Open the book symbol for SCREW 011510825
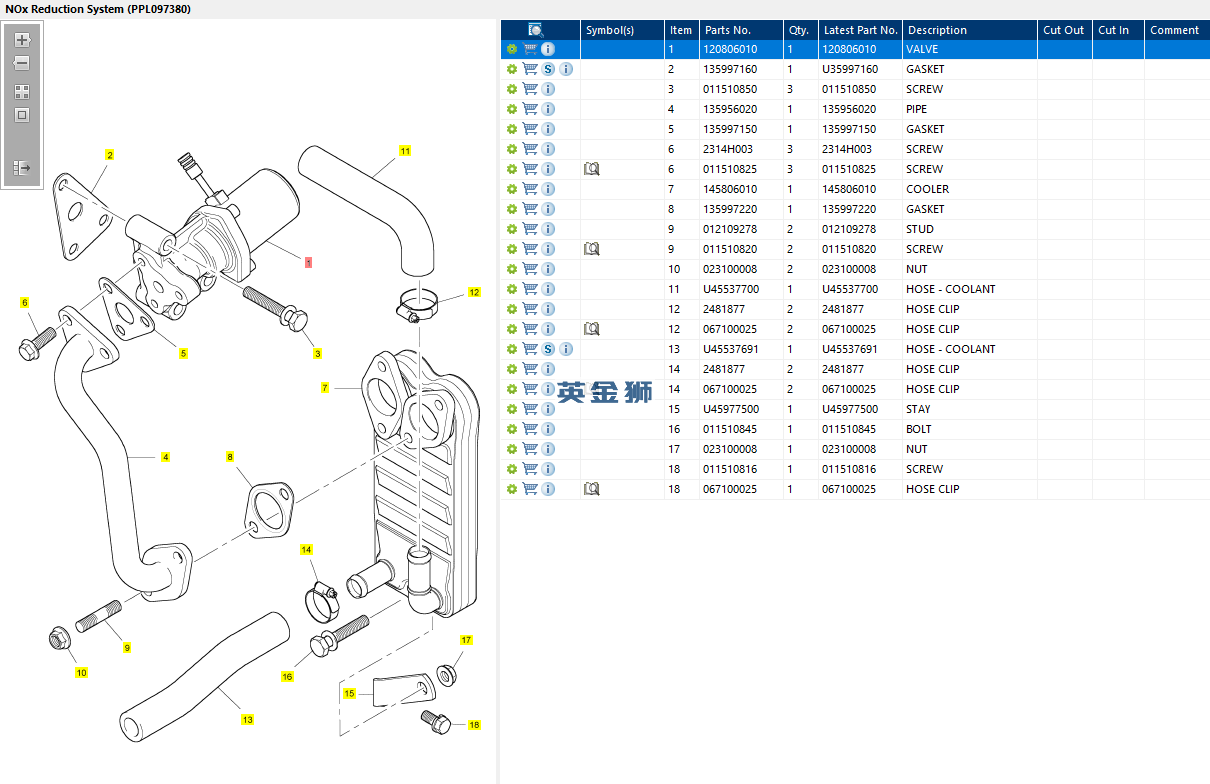 [592, 169]
